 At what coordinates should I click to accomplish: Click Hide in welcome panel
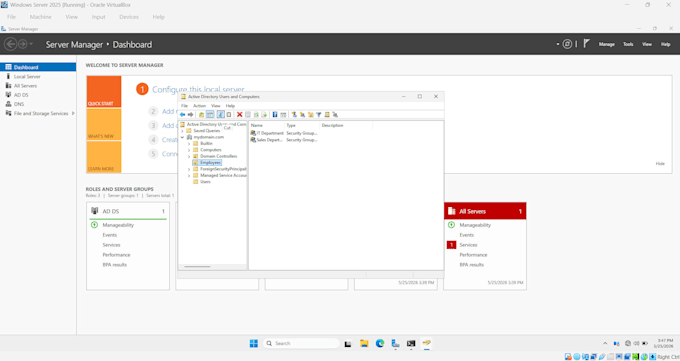click(660, 164)
